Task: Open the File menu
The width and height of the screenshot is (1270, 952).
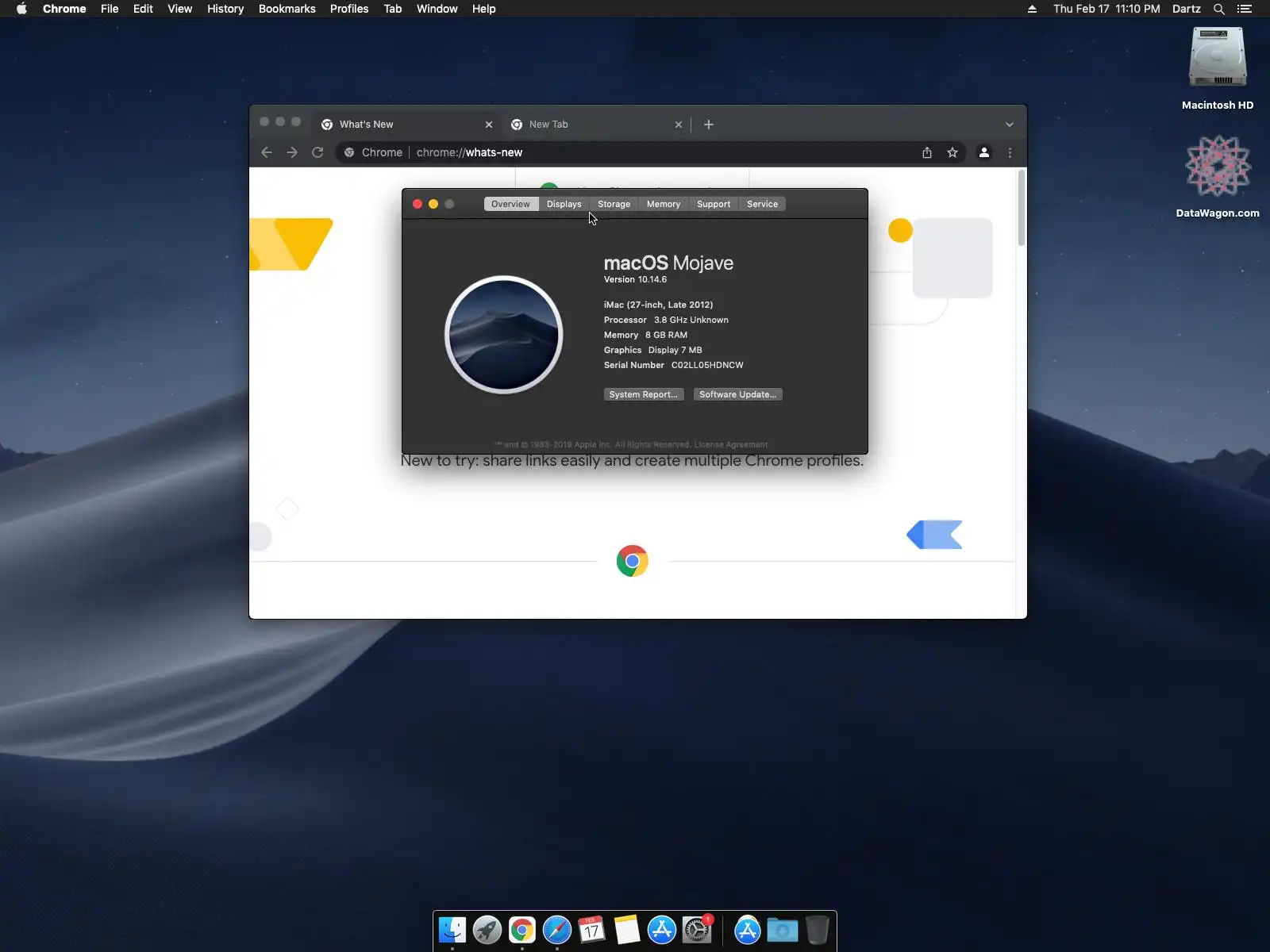Action: [110, 9]
